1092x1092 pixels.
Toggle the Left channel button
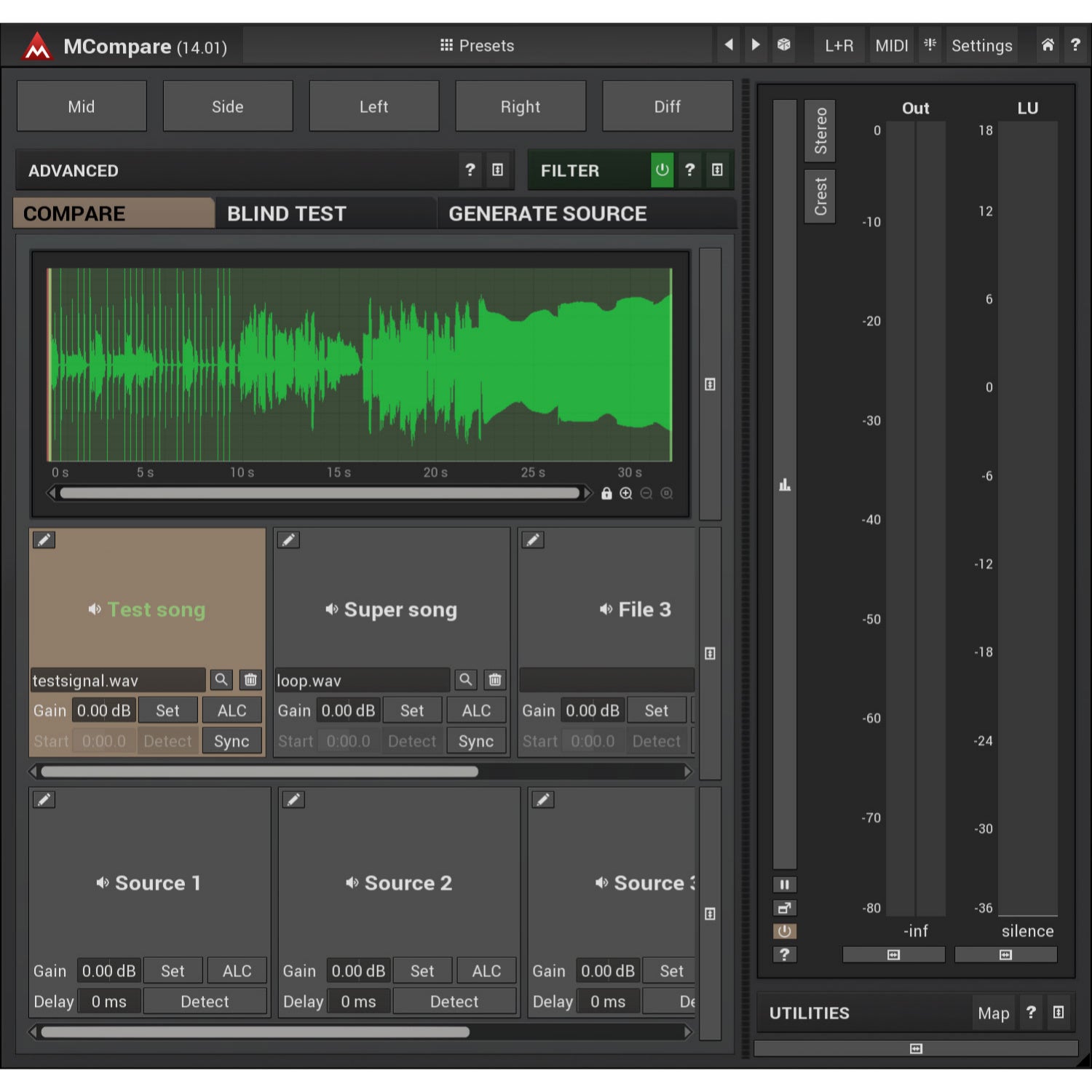coord(374,106)
